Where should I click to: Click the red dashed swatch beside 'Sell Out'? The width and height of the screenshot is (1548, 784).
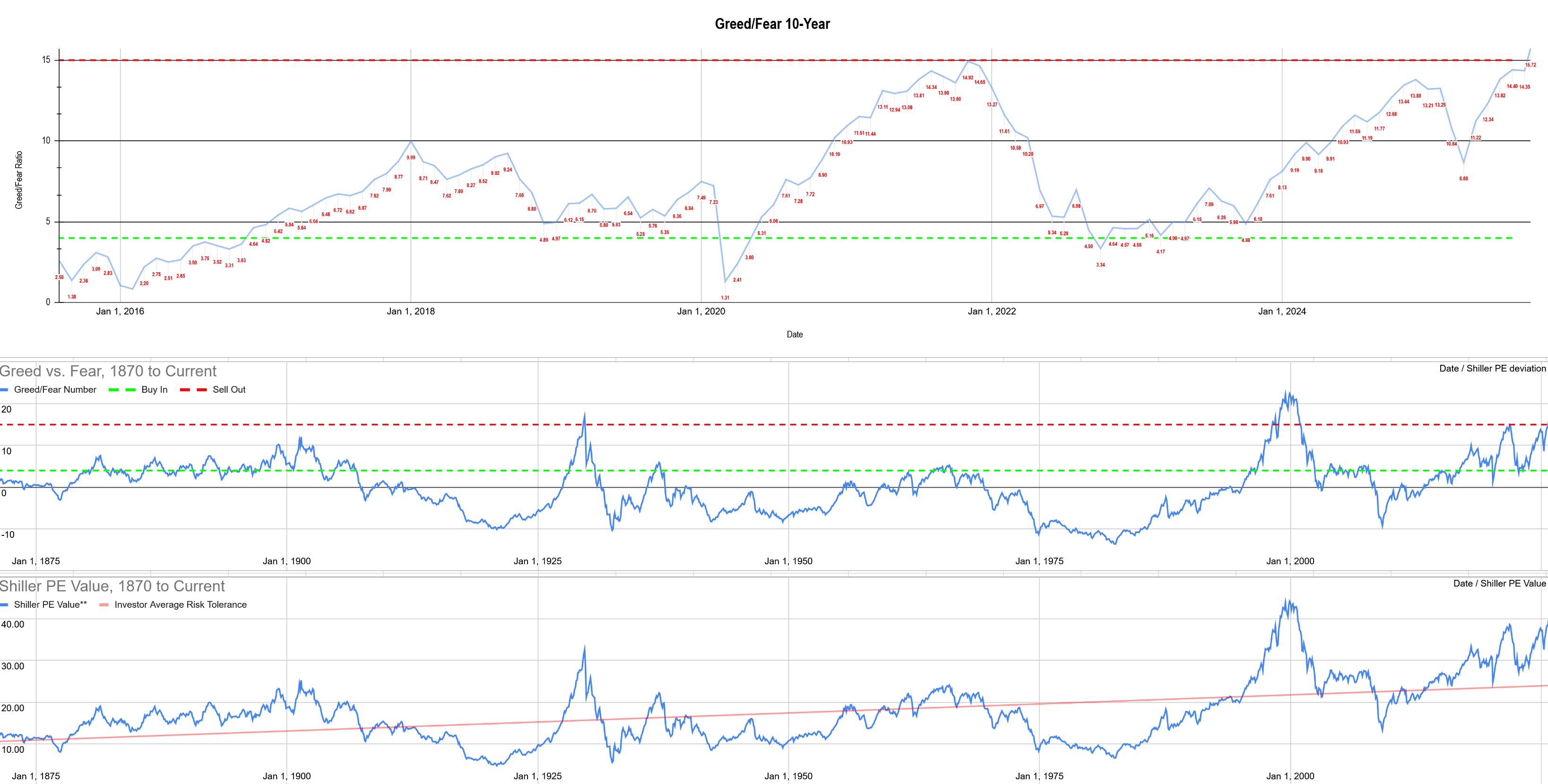click(x=193, y=389)
